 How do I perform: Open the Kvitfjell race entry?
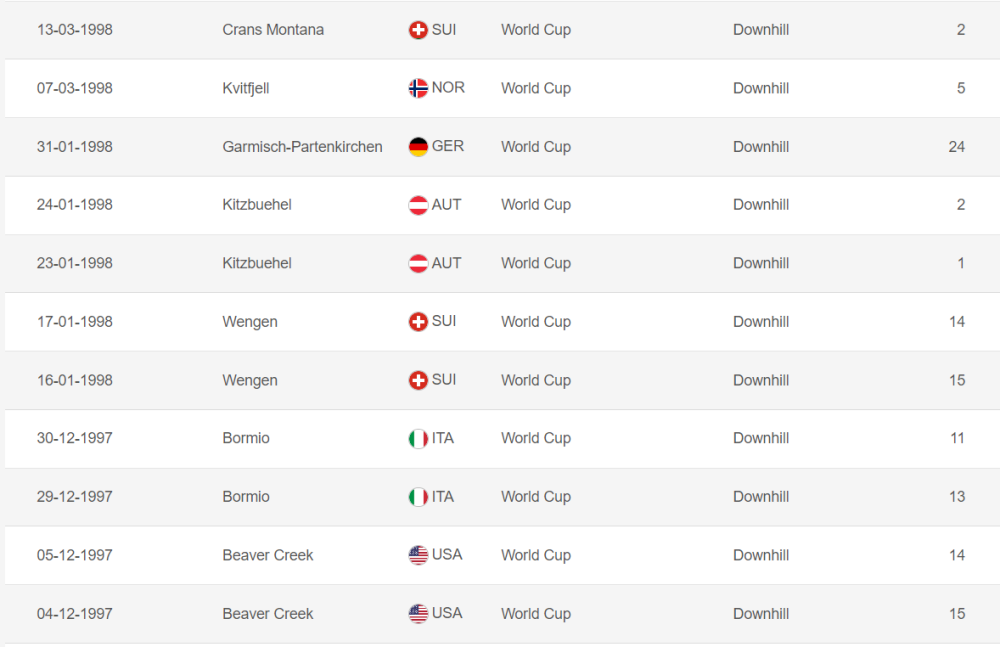246,88
